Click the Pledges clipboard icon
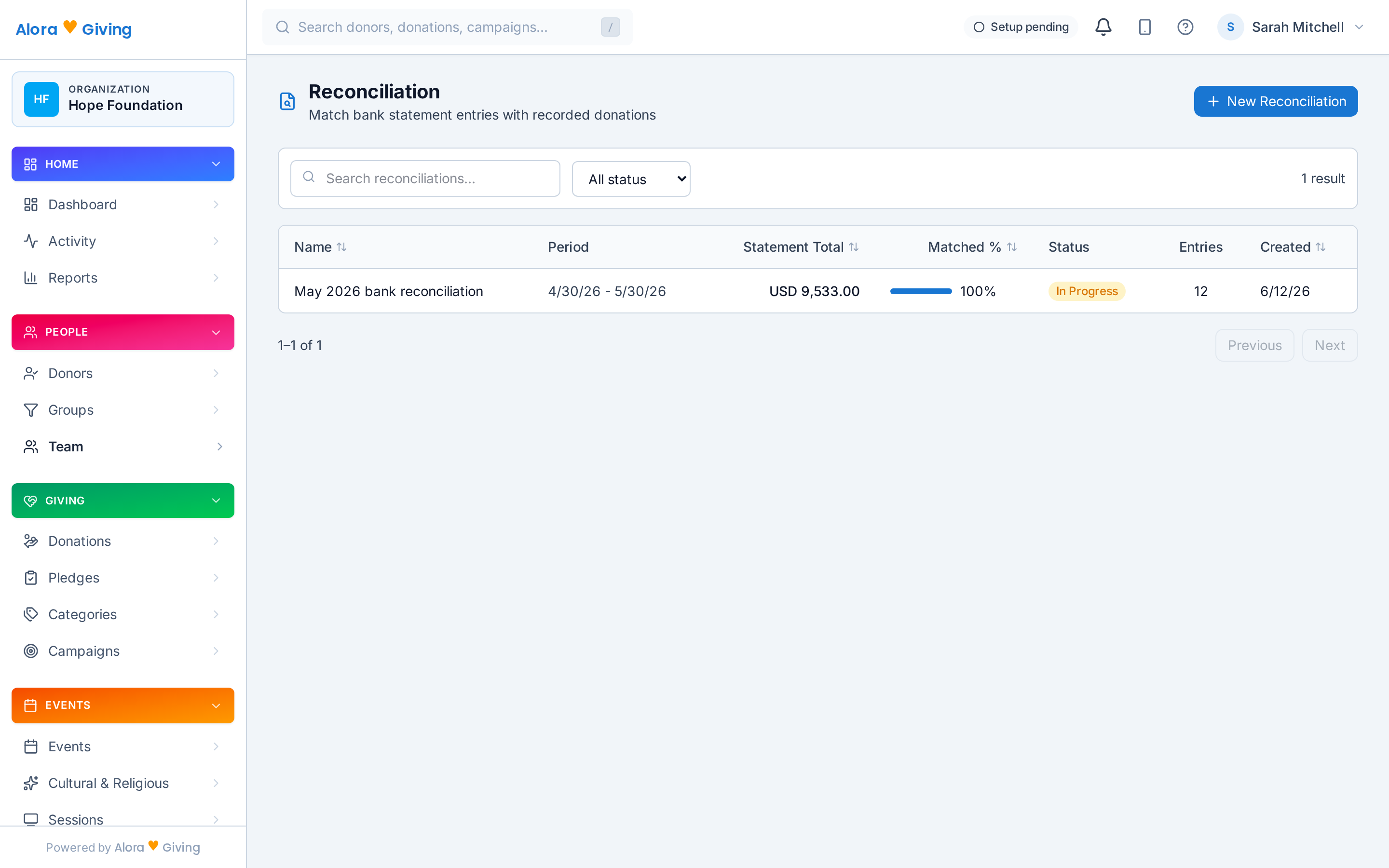 click(x=31, y=578)
